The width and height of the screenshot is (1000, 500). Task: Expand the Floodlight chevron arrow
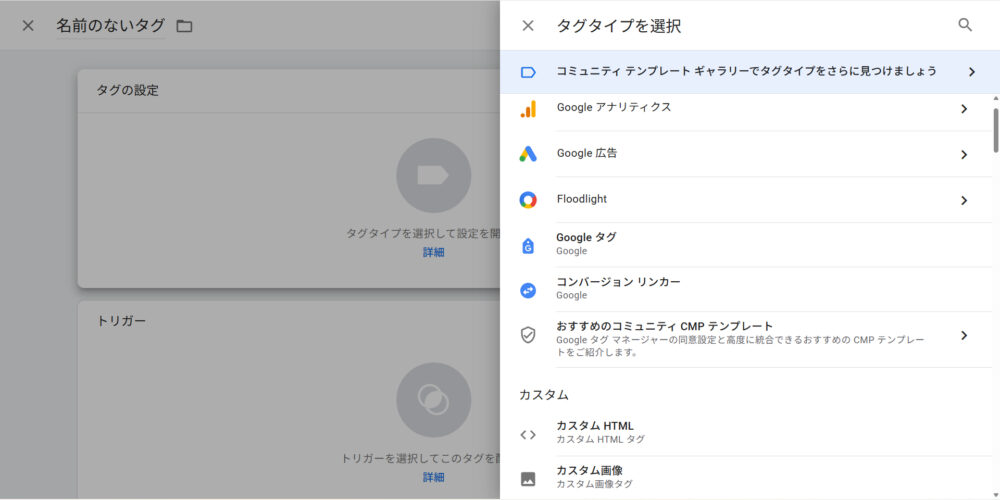pyautogui.click(x=964, y=200)
